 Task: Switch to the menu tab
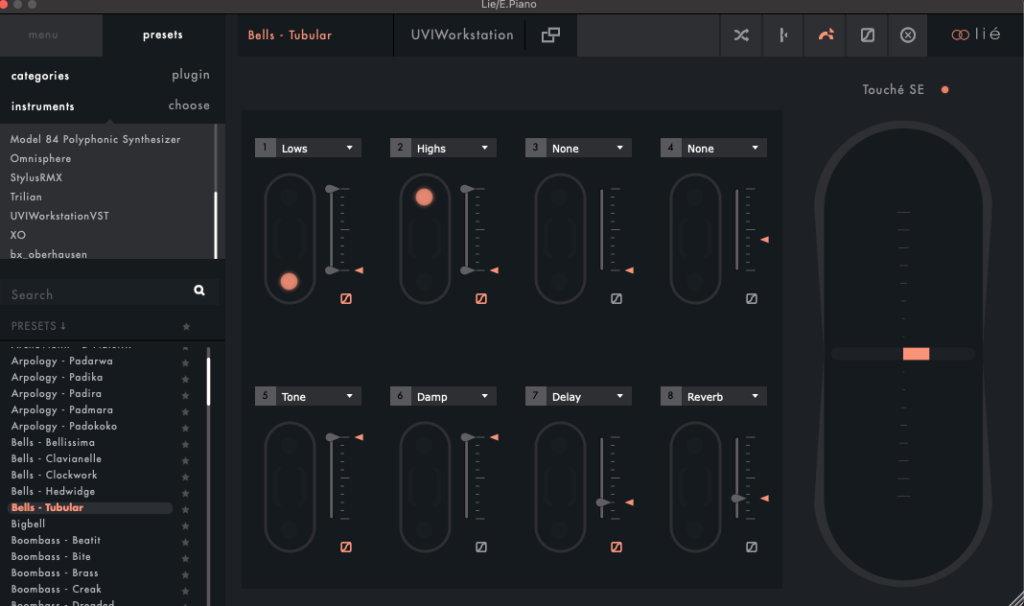(x=43, y=35)
